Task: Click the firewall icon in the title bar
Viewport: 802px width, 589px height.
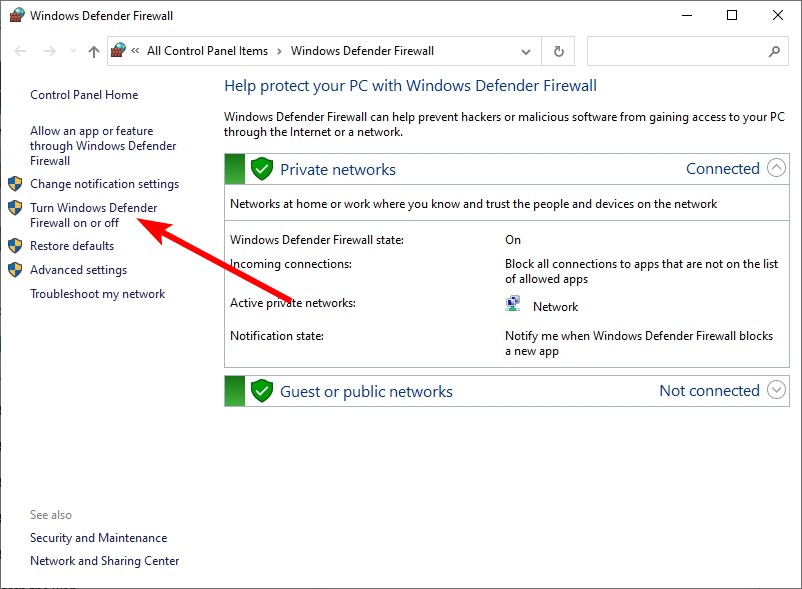Action: (x=16, y=15)
